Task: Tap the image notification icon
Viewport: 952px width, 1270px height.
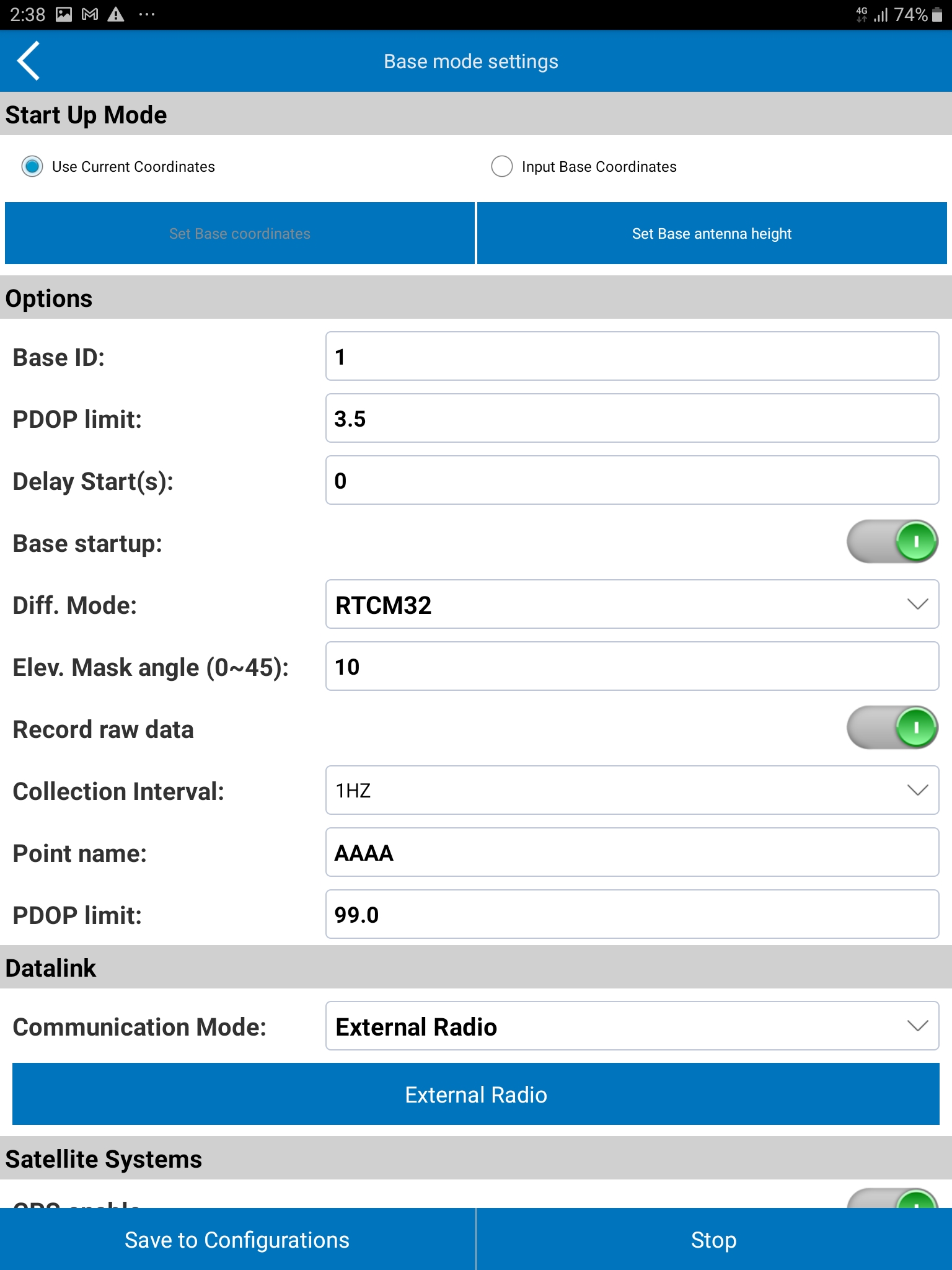Action: pyautogui.click(x=64, y=14)
